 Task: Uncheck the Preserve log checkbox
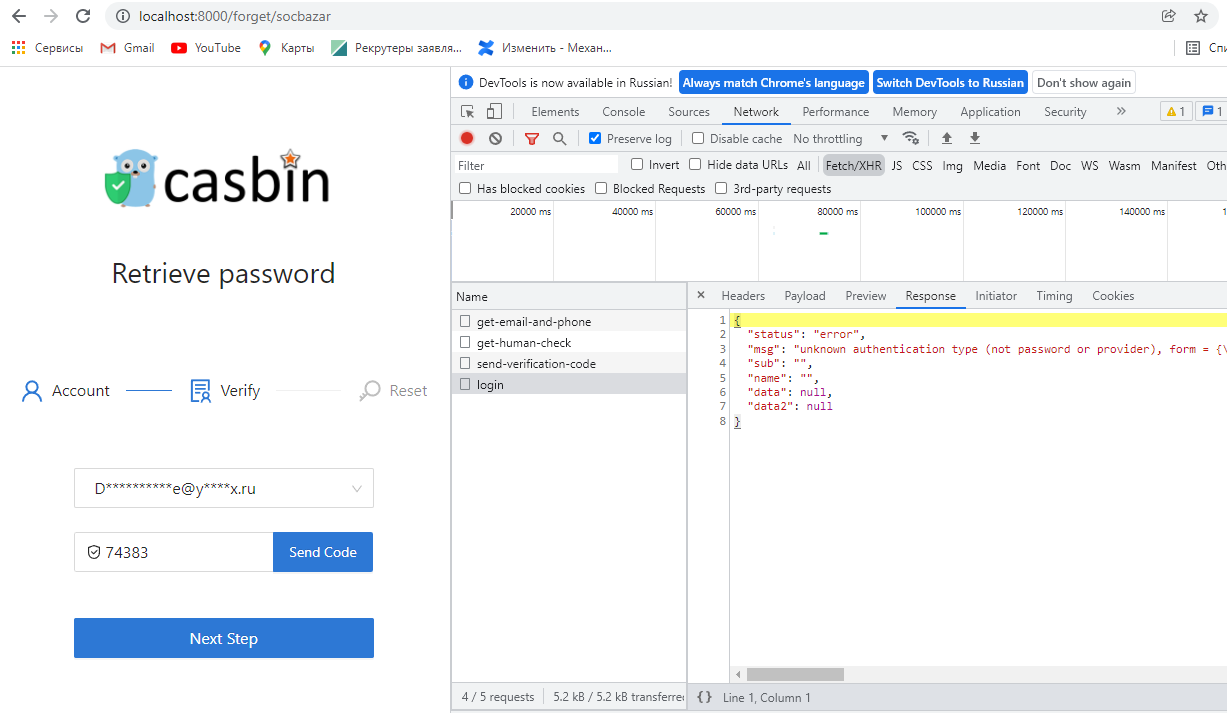[594, 138]
